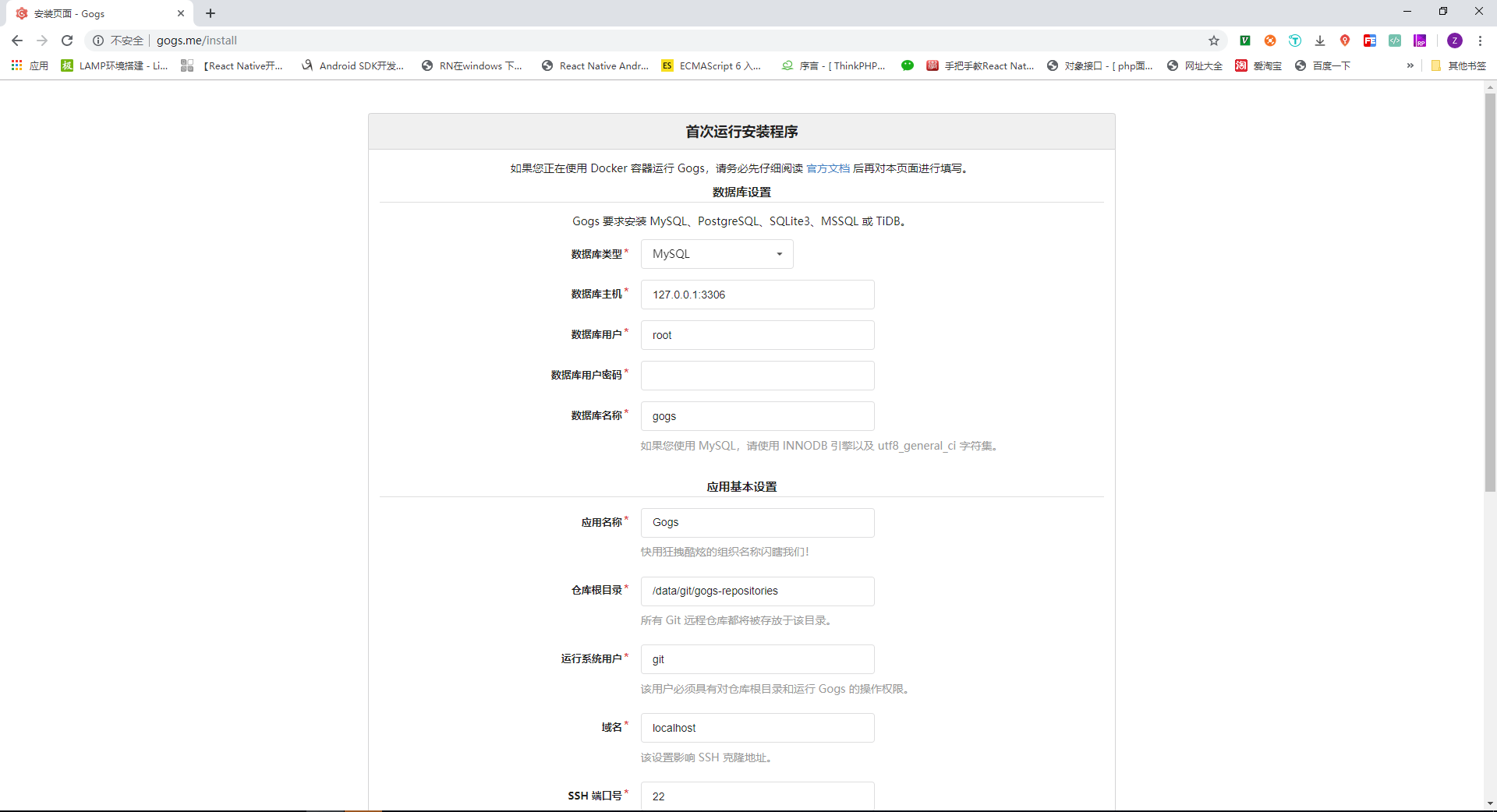
Task: Expand the 数据库类型 MySQL dropdown
Action: tap(717, 254)
